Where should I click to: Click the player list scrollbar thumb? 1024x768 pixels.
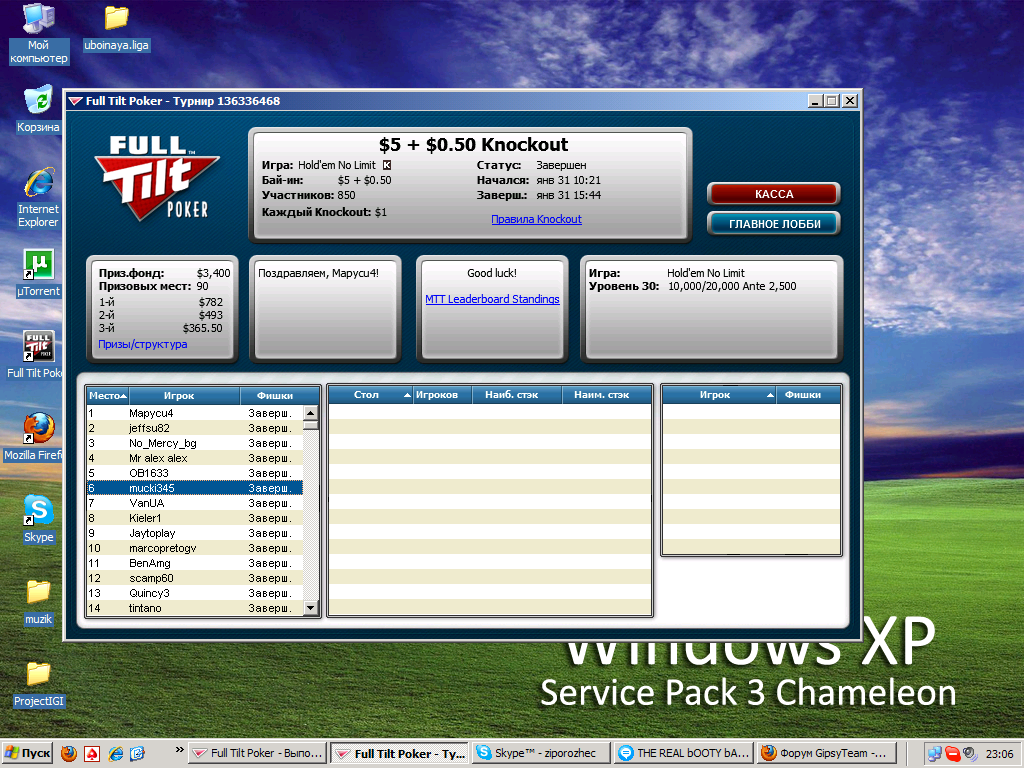click(311, 425)
